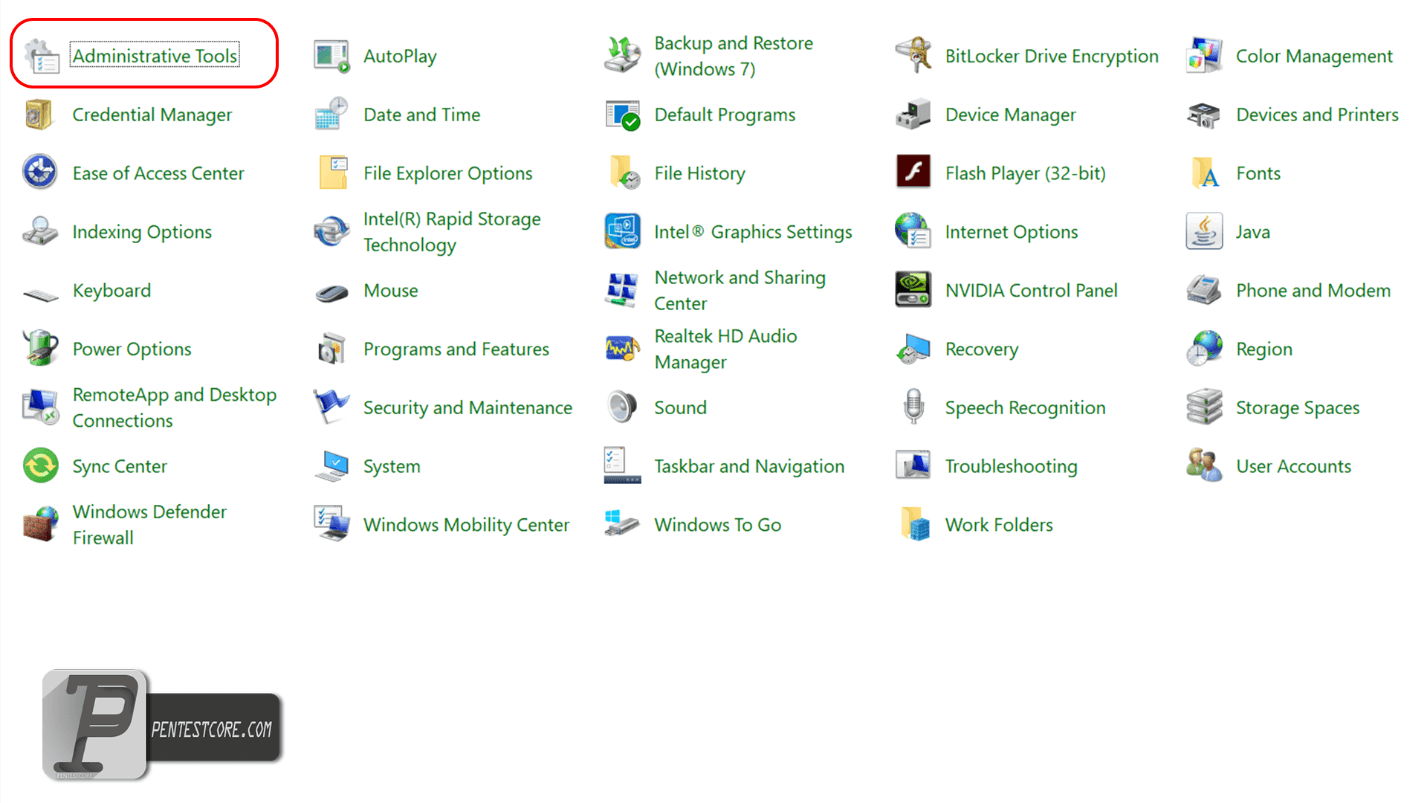Click the NVIDIA Control Panel icon
The height and width of the screenshot is (803, 1427).
click(x=914, y=291)
